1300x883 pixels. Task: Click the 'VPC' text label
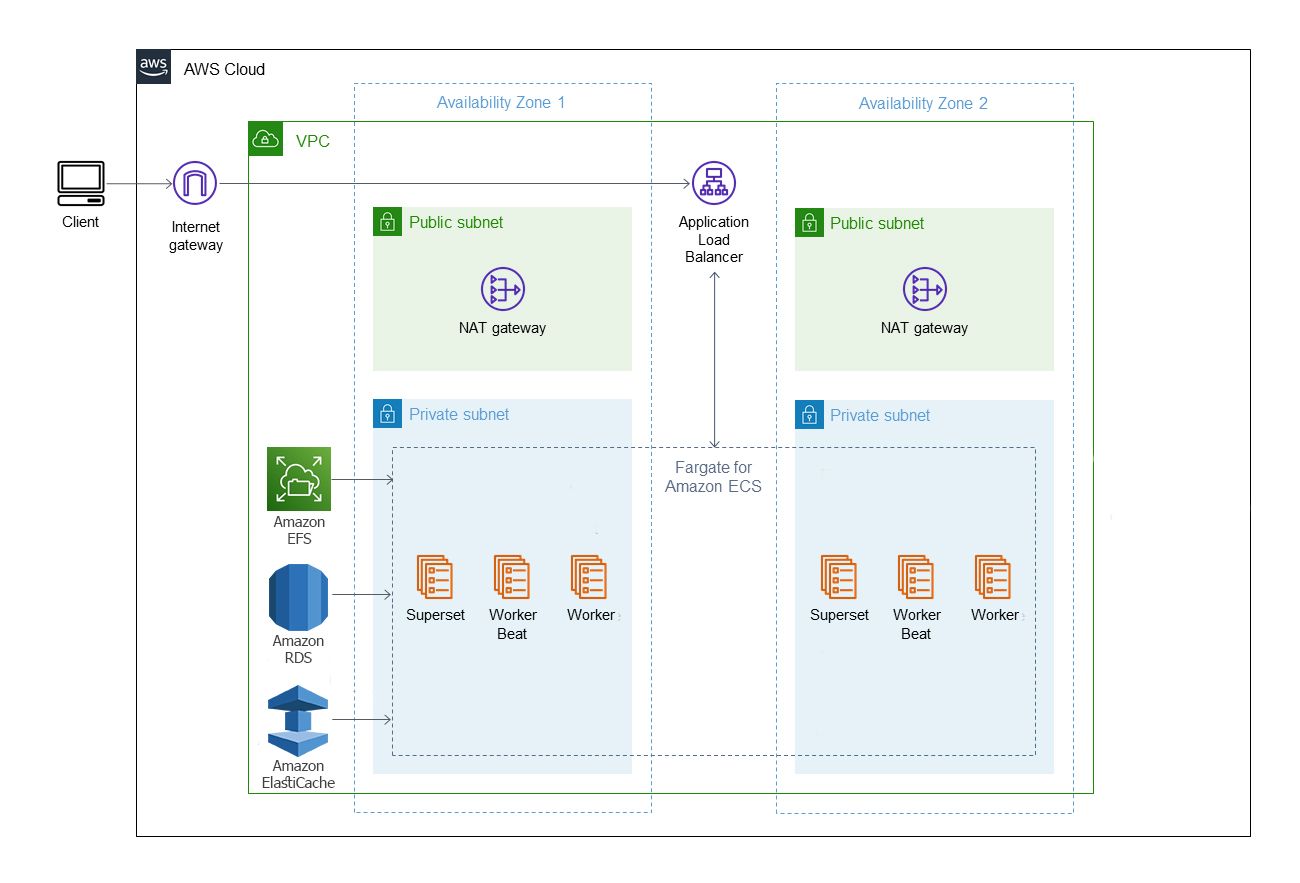click(312, 141)
